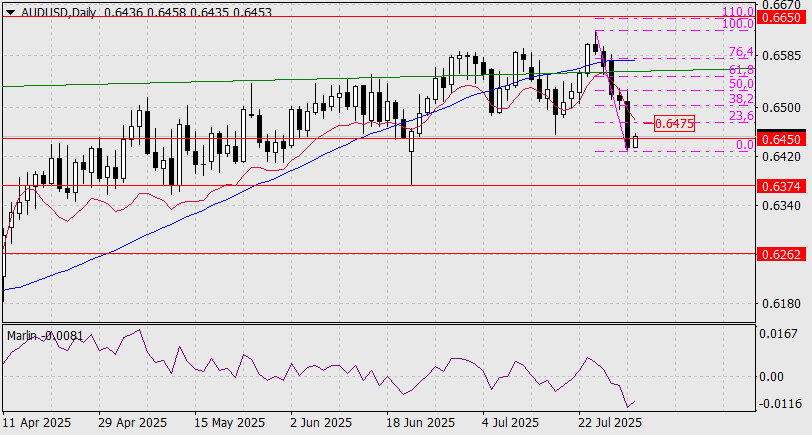Click the Fibonacci 50.0 level label
Screen dimensions: 812x435
click(x=741, y=84)
